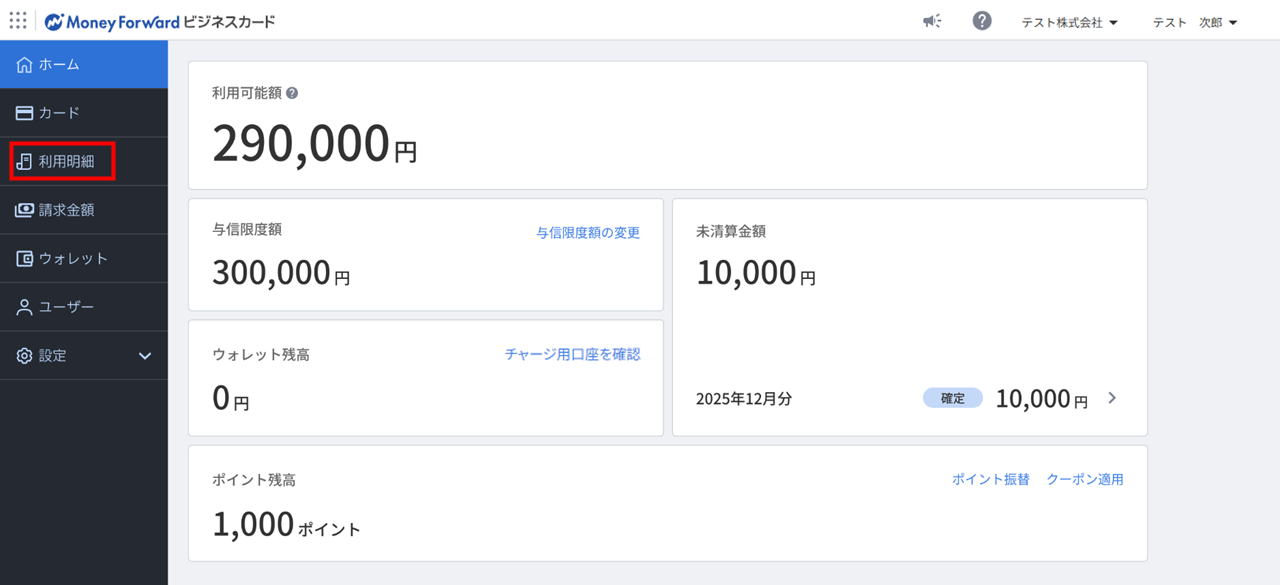The image size is (1280, 585).
Task: Open announcements megaphone icon
Action: (932, 21)
